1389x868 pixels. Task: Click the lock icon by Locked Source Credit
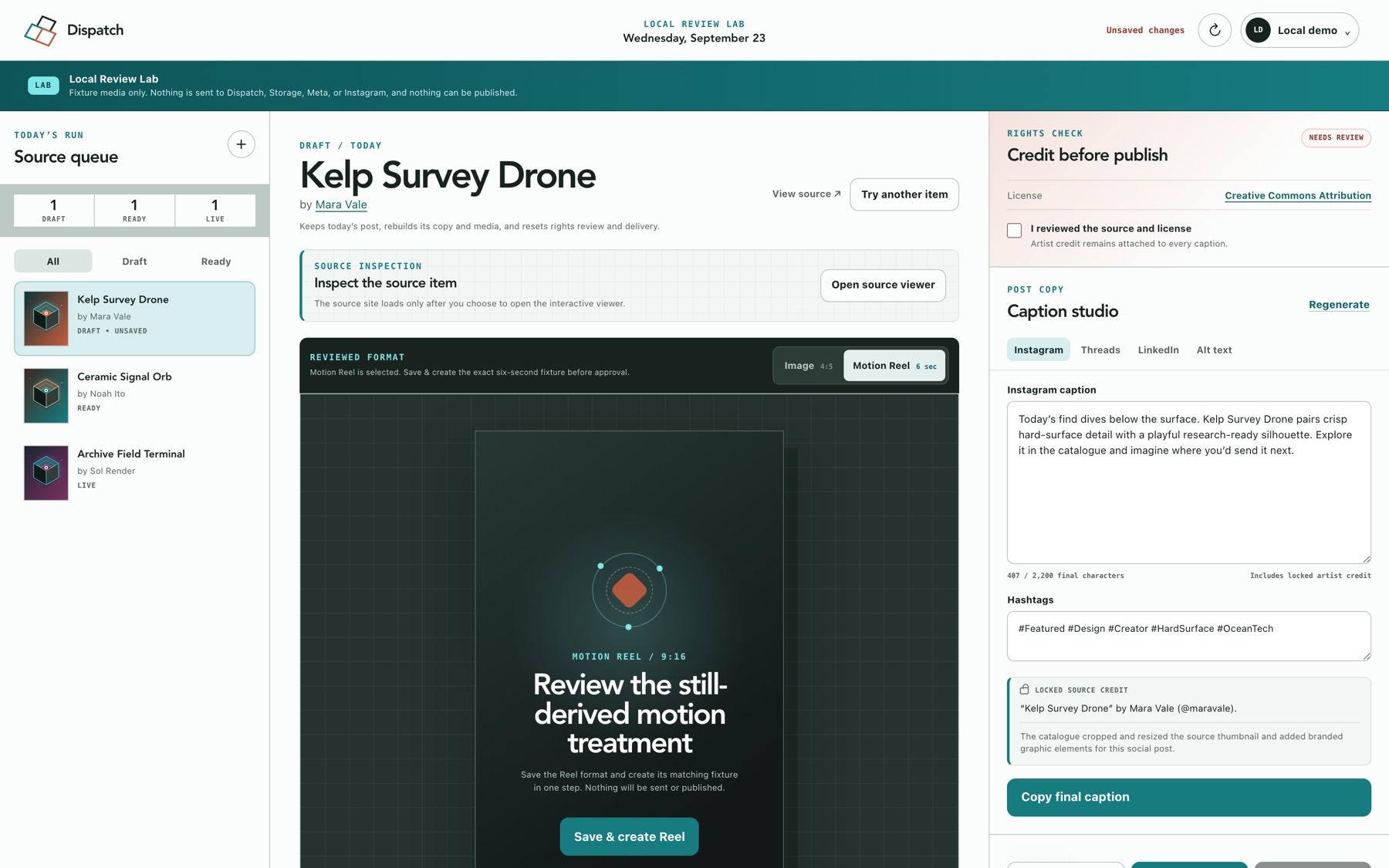click(x=1024, y=689)
